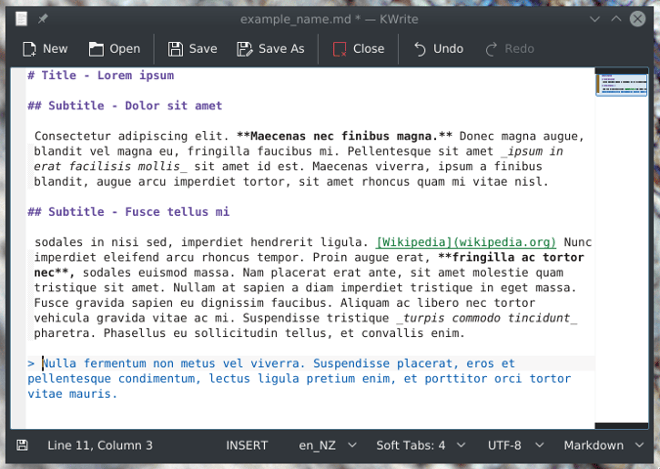
Task: Toggle INSERT mode in the status bar
Action: (247, 445)
